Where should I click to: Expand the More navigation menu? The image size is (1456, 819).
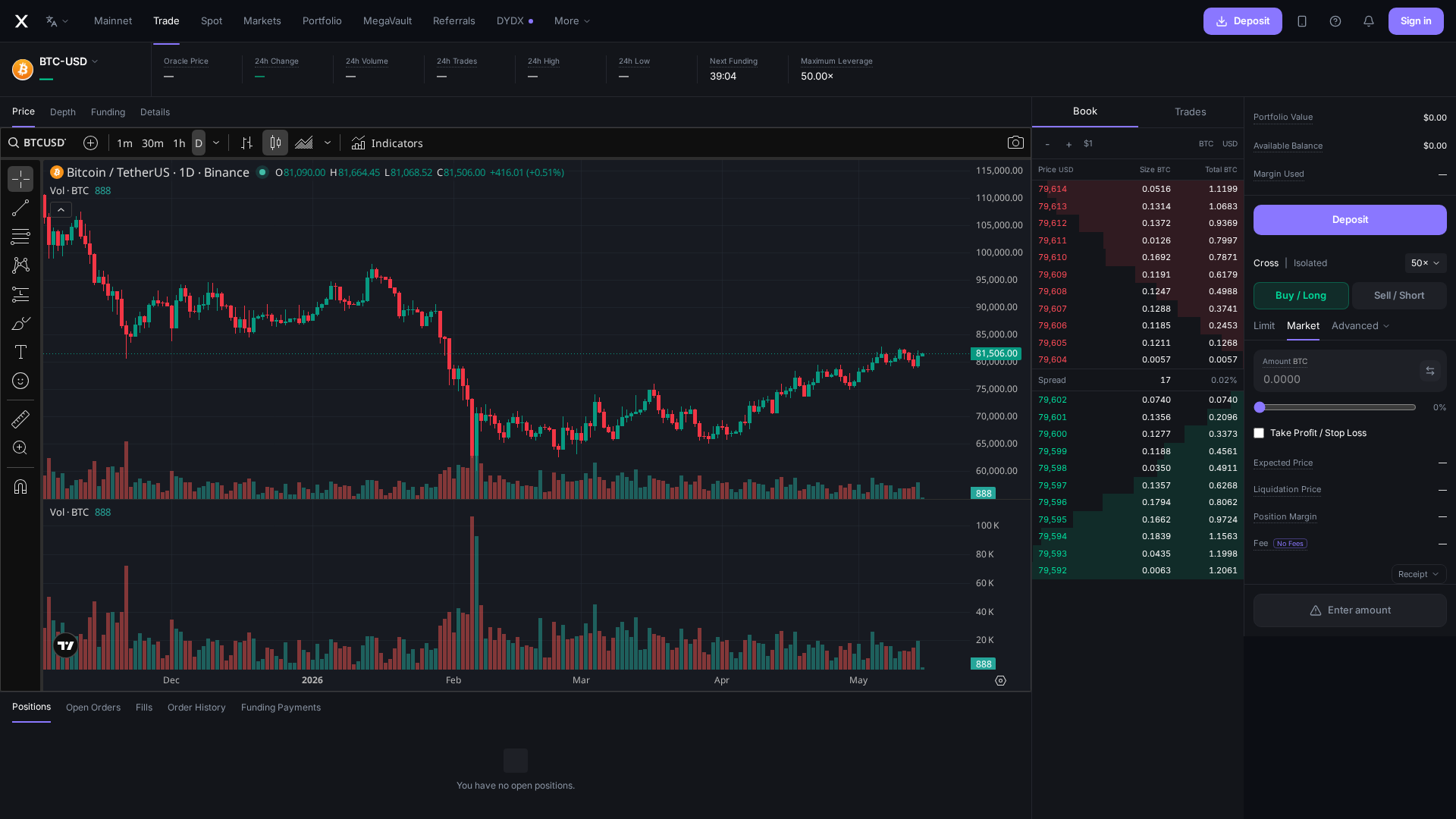(572, 21)
